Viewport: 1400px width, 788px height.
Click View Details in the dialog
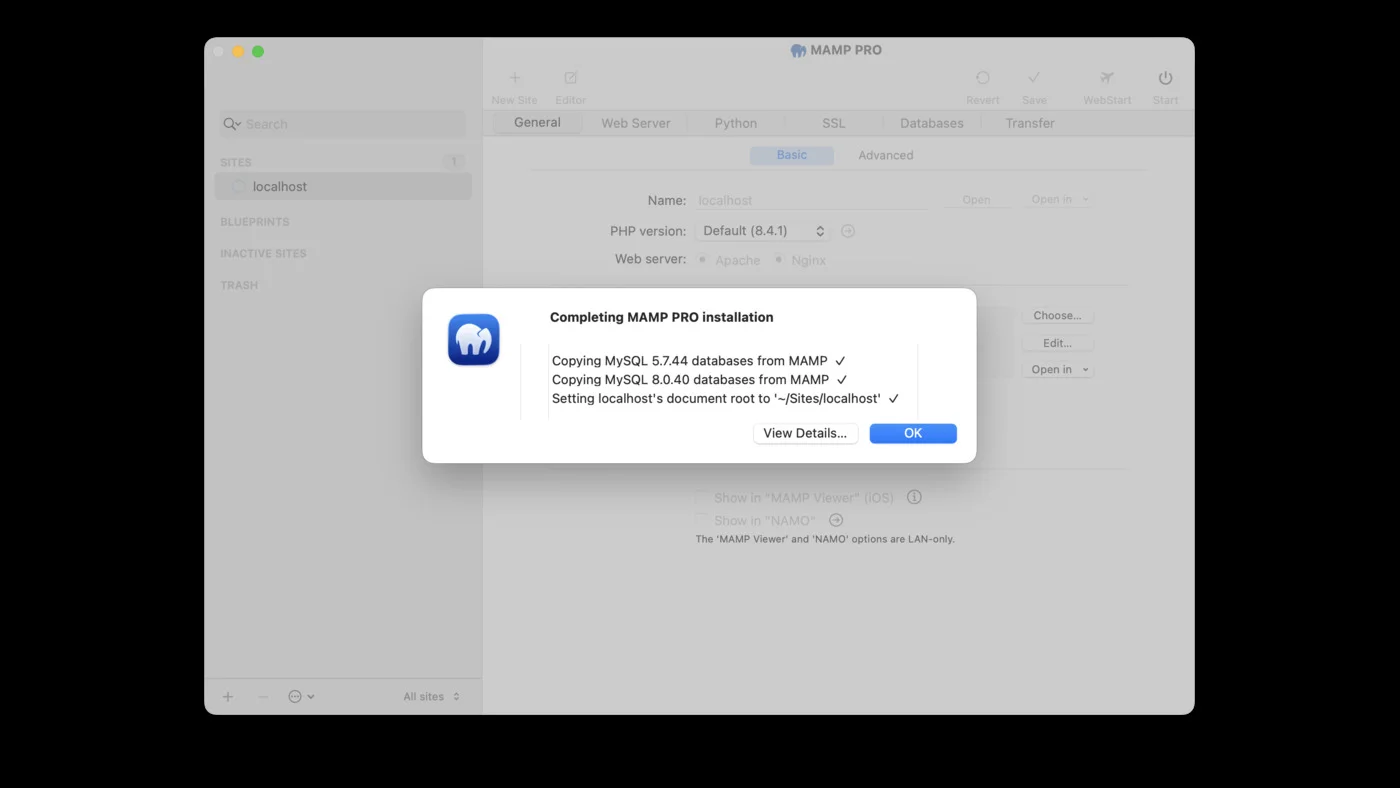805,433
